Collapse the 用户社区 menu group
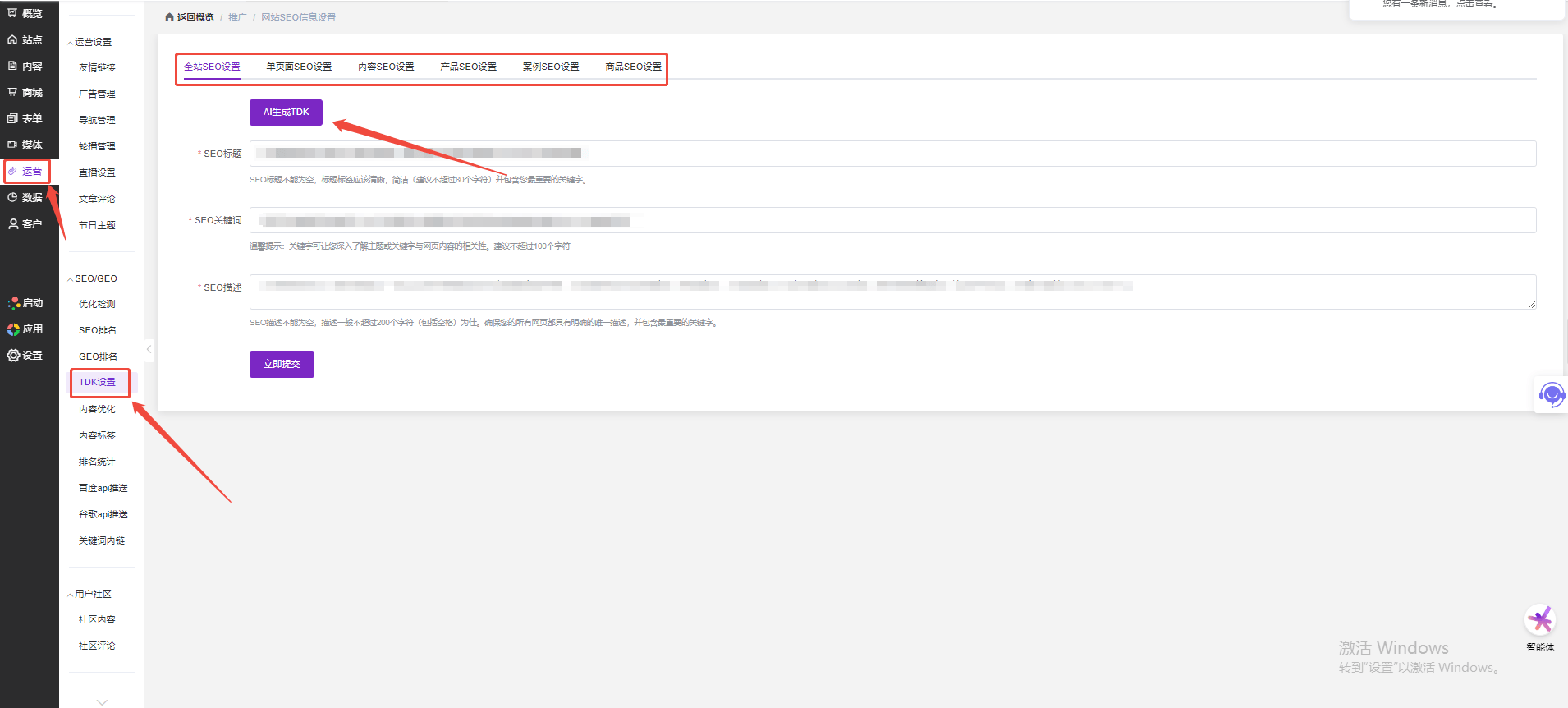 (x=71, y=595)
